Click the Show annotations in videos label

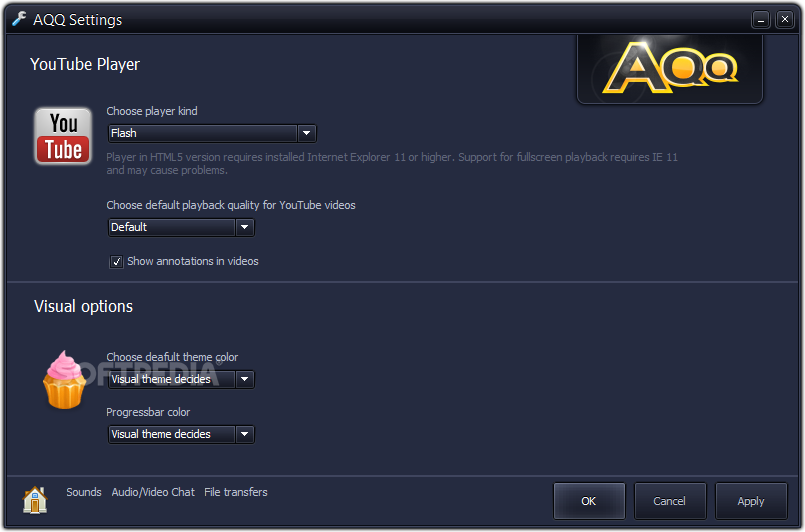(193, 261)
